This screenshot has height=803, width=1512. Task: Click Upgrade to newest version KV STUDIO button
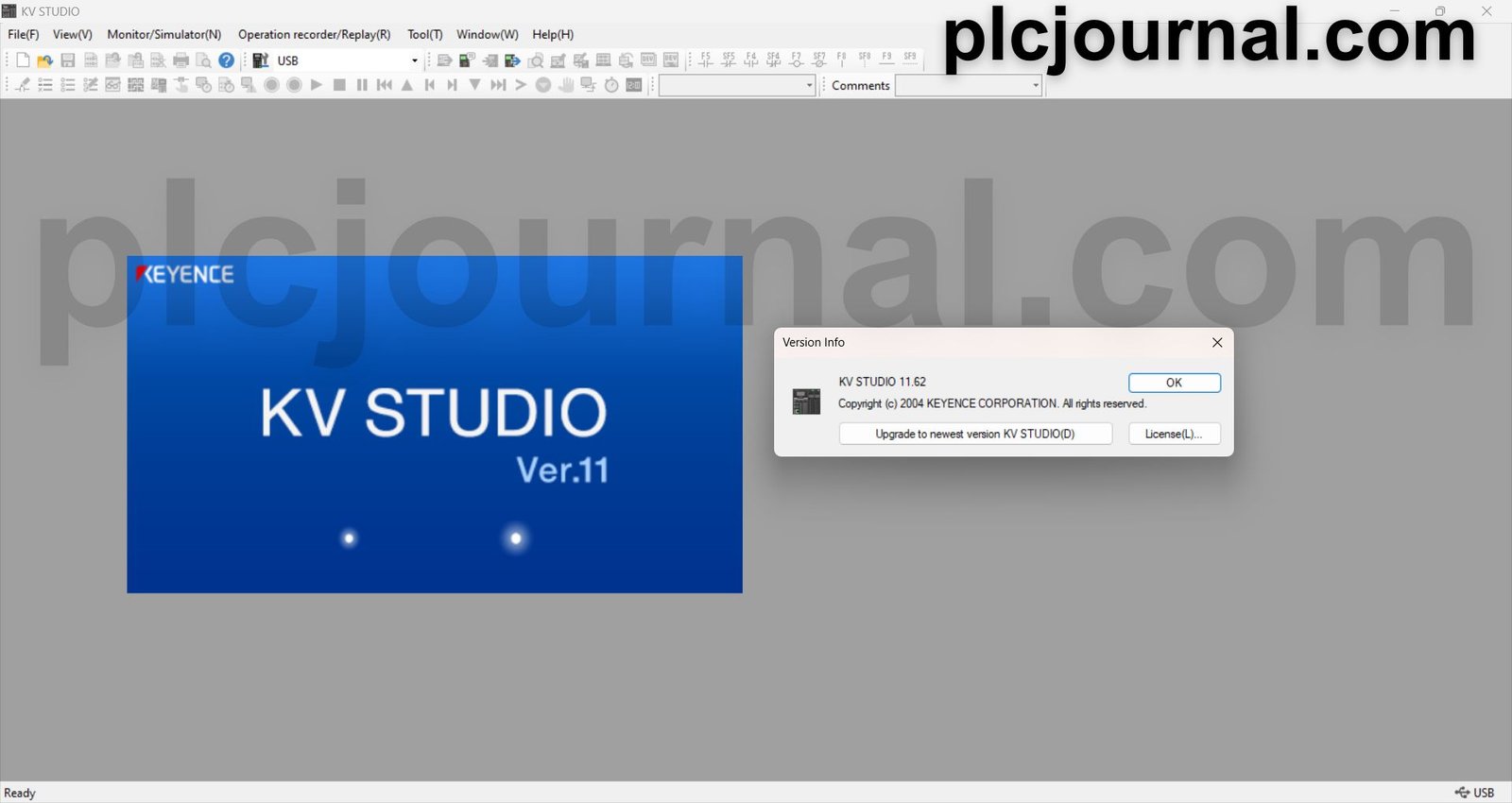[974, 434]
